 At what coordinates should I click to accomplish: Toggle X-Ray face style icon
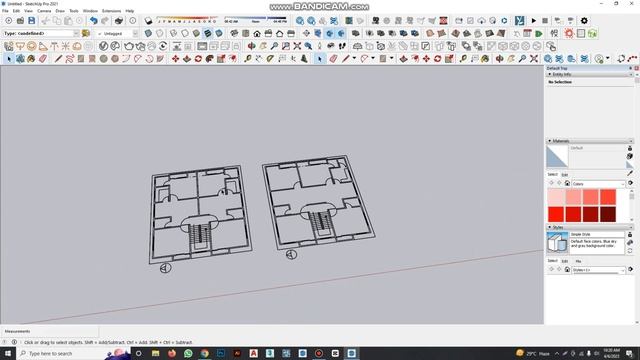point(148,33)
